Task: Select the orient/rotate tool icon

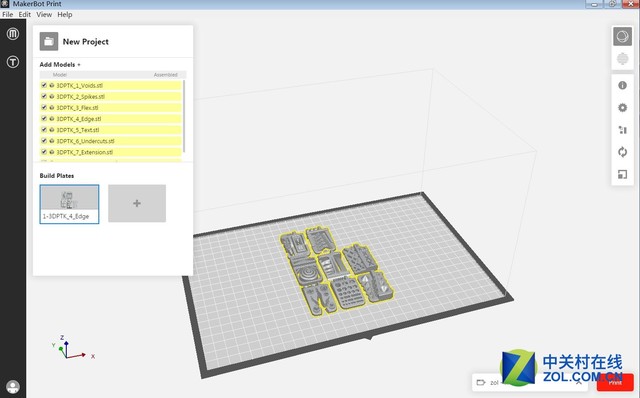Action: coord(622,152)
